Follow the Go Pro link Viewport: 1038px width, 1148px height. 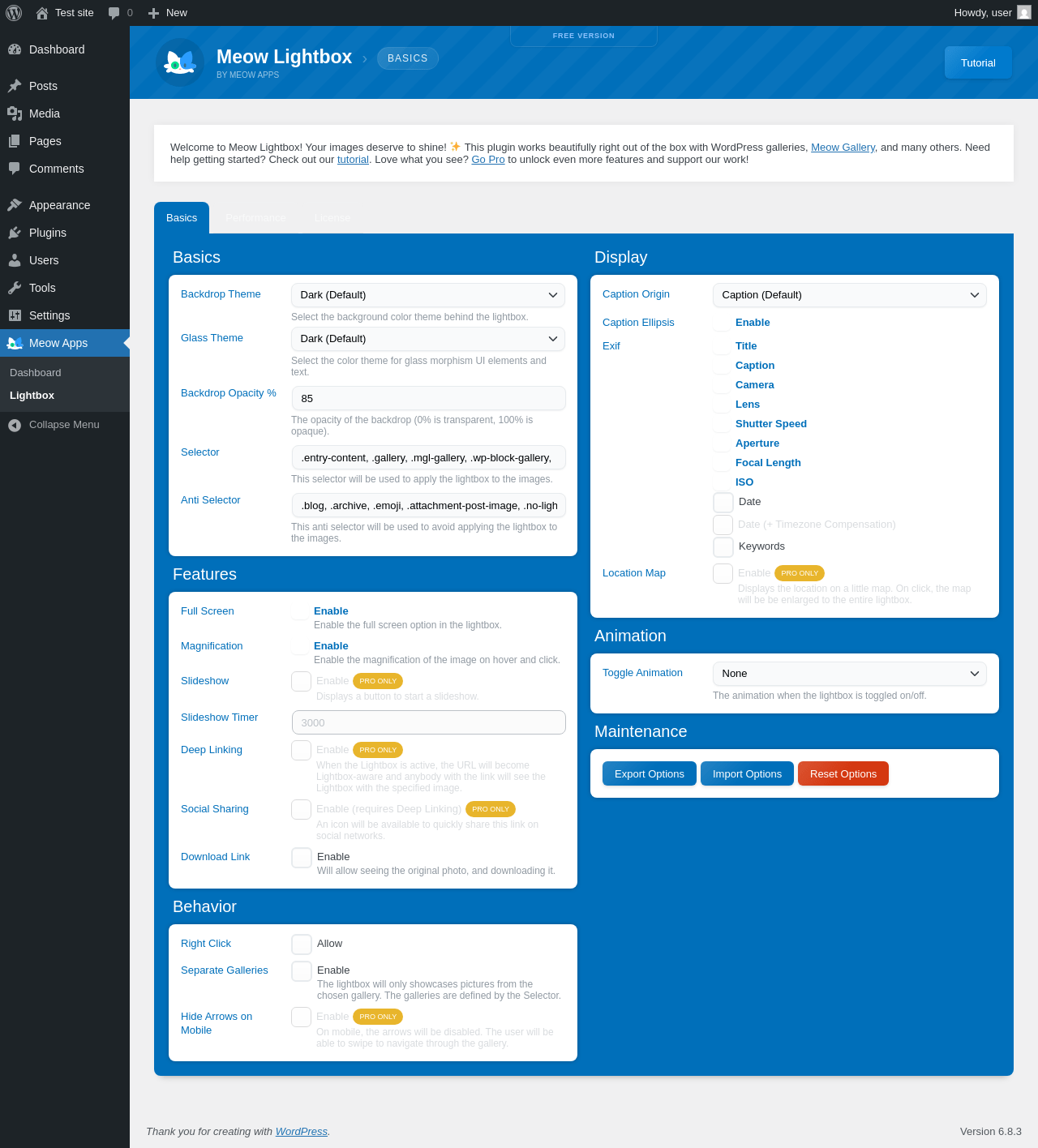coord(488,160)
